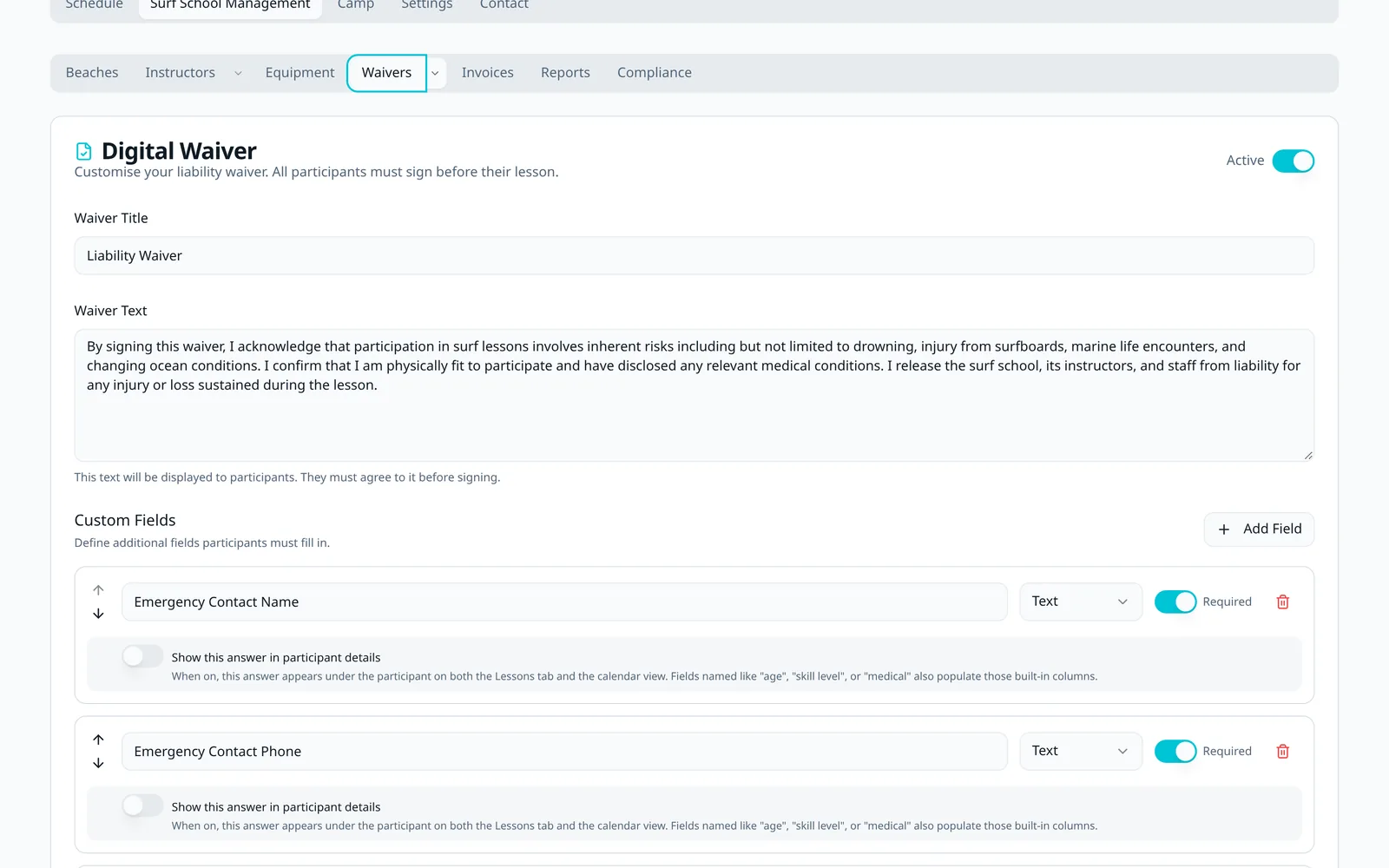Select Surf School Management top tab
Screen dimensions: 1389x868
[230, 4]
